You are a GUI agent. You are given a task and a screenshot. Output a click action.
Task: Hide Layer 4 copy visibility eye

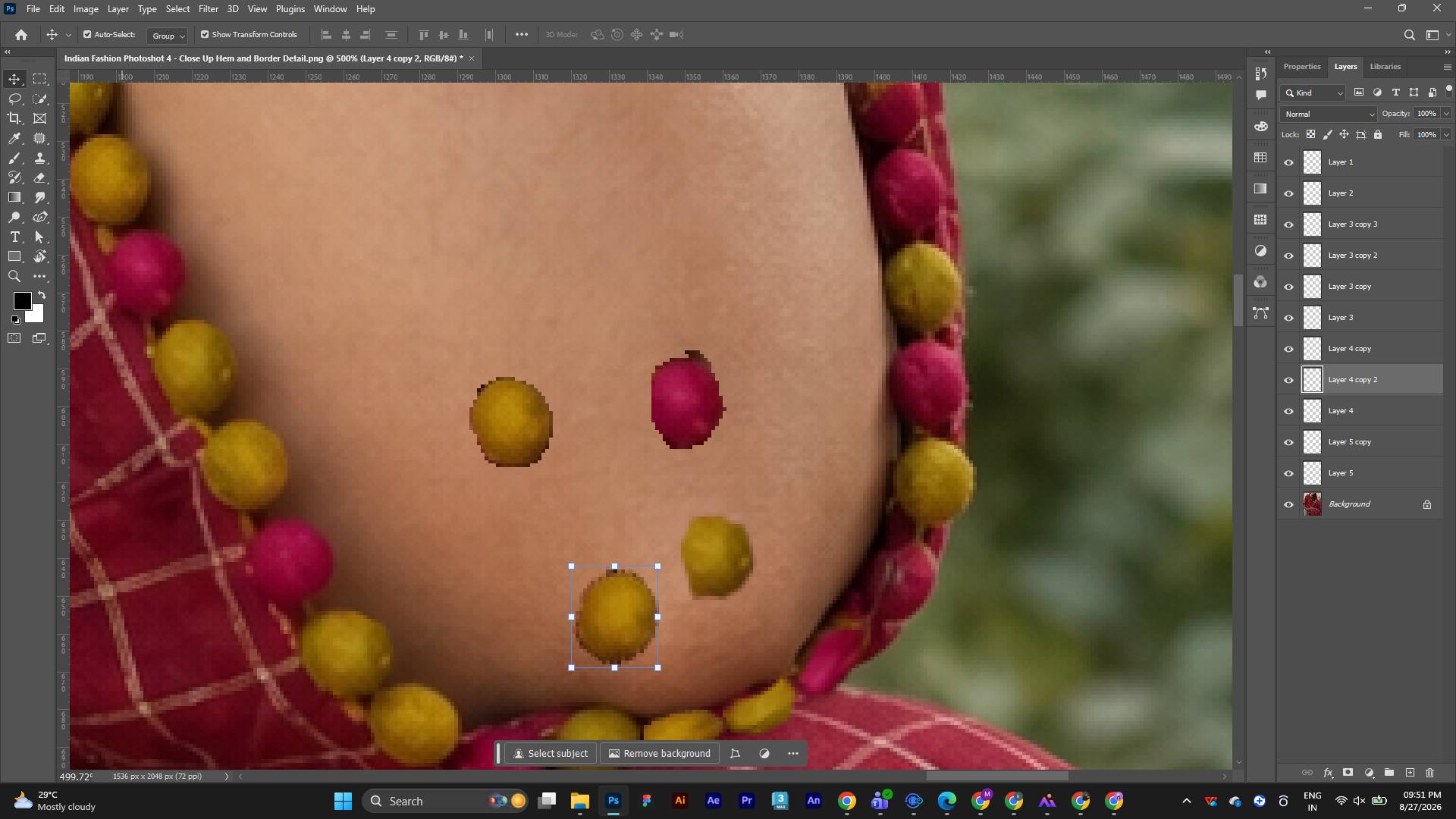tap(1288, 350)
